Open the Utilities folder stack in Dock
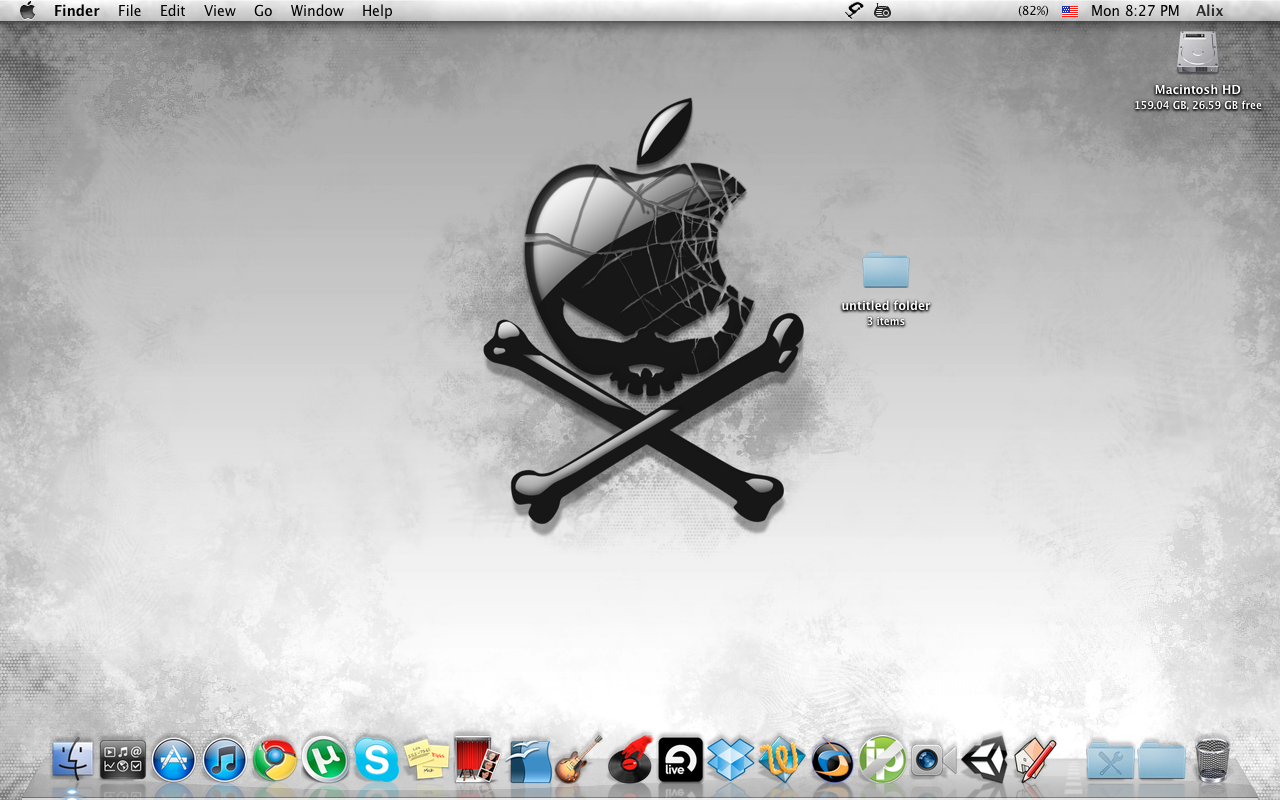Screen dimensions: 1280x800 click(x=1110, y=761)
